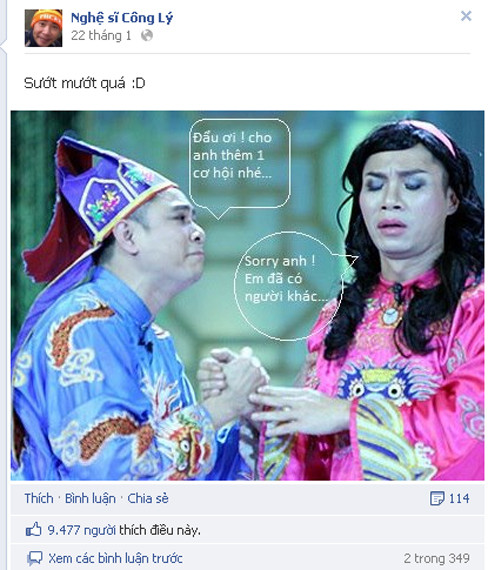The image size is (488, 570).
Task: Open the 114 shares count
Action: [459, 498]
